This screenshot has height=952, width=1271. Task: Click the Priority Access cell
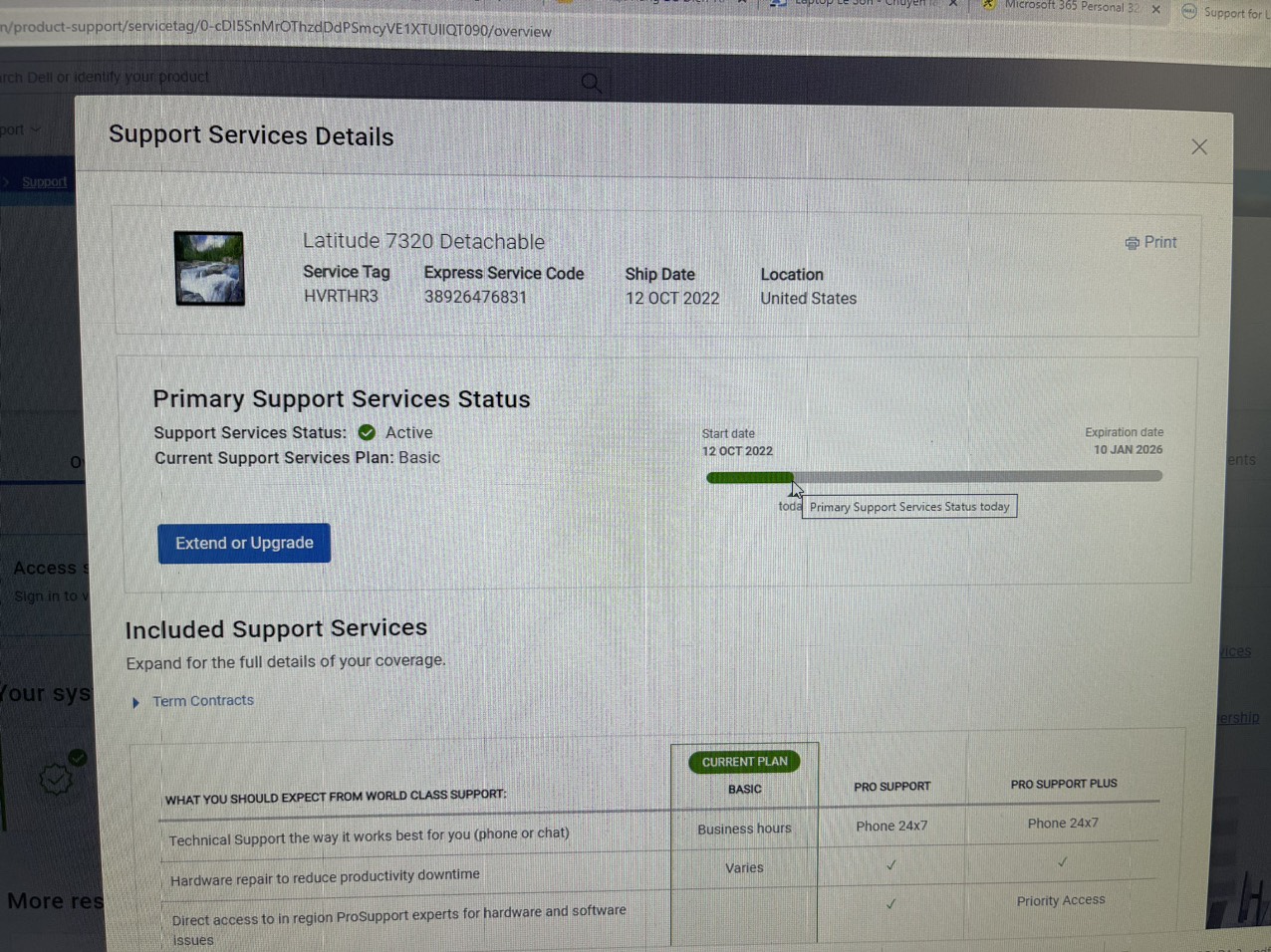(1061, 900)
